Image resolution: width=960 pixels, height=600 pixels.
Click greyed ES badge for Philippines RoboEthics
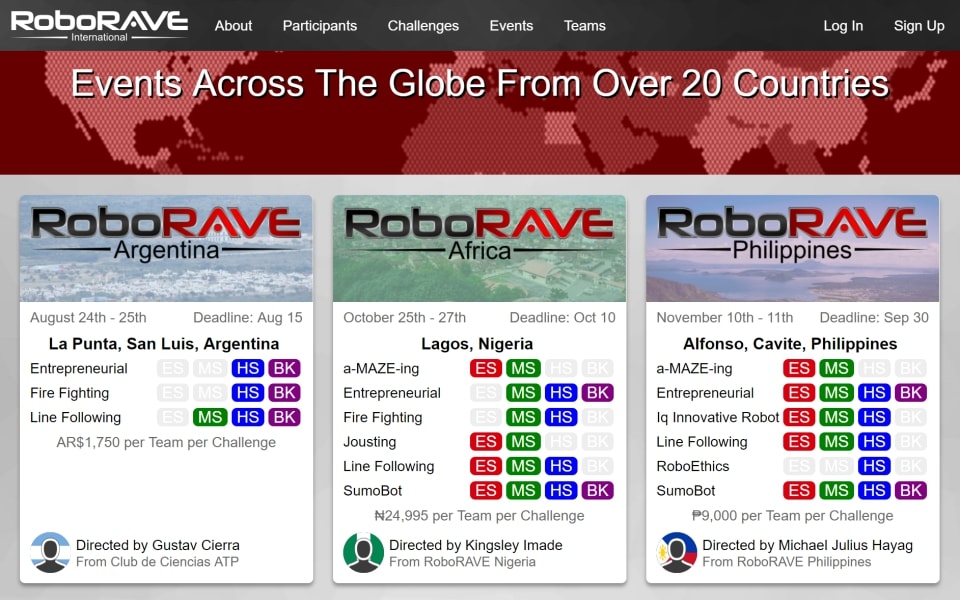click(x=799, y=466)
